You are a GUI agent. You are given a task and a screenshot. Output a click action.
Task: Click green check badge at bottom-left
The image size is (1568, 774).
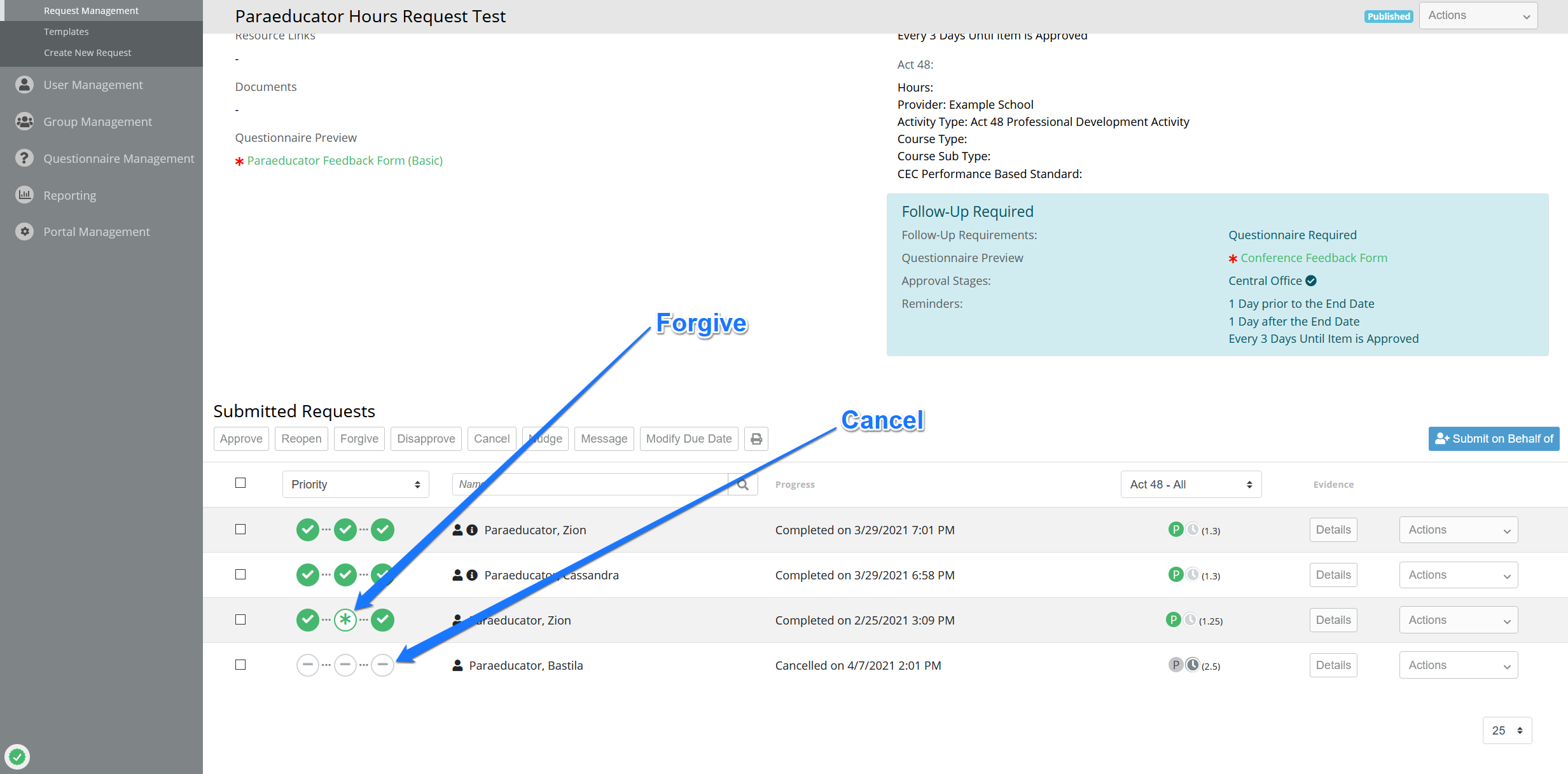[x=17, y=757]
